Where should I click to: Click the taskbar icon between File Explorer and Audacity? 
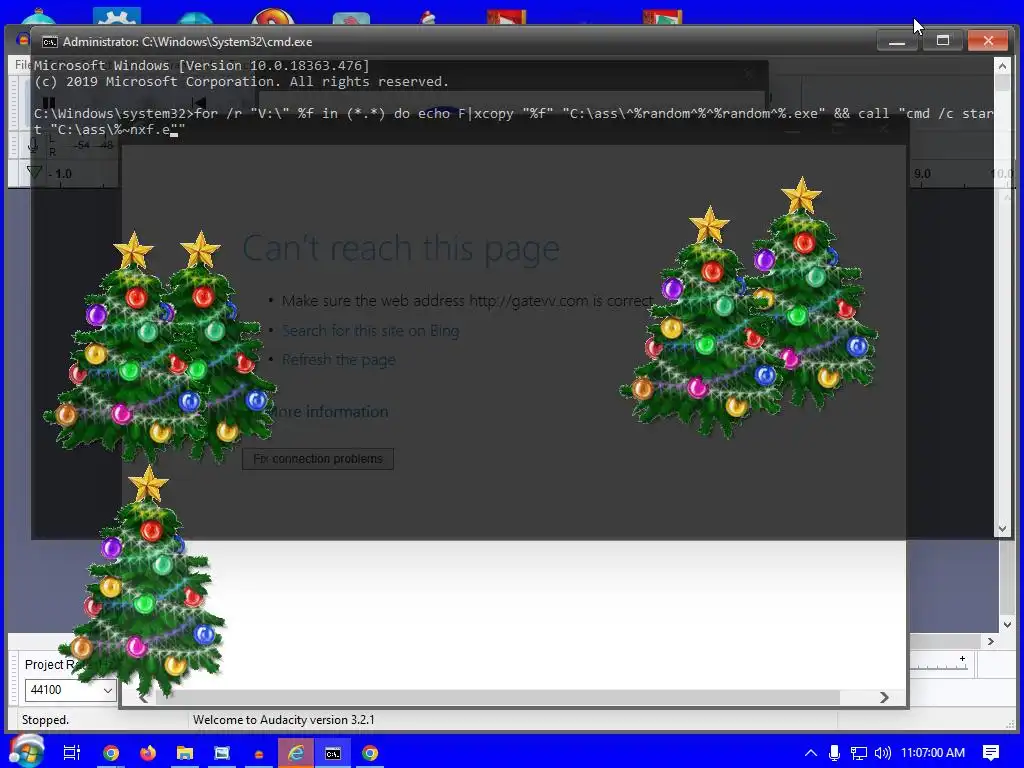[222, 753]
